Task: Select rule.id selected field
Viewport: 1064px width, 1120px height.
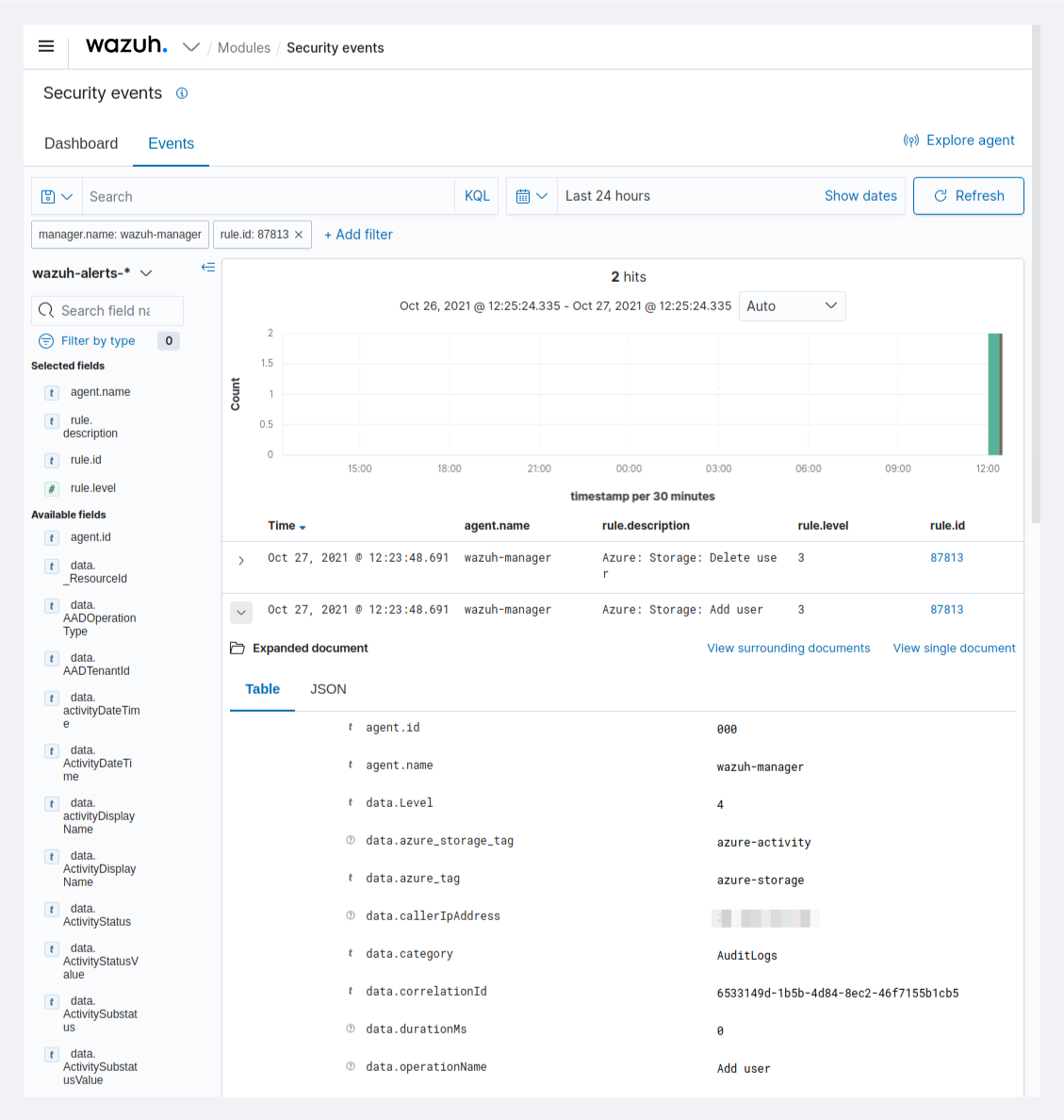Action: 86,460
